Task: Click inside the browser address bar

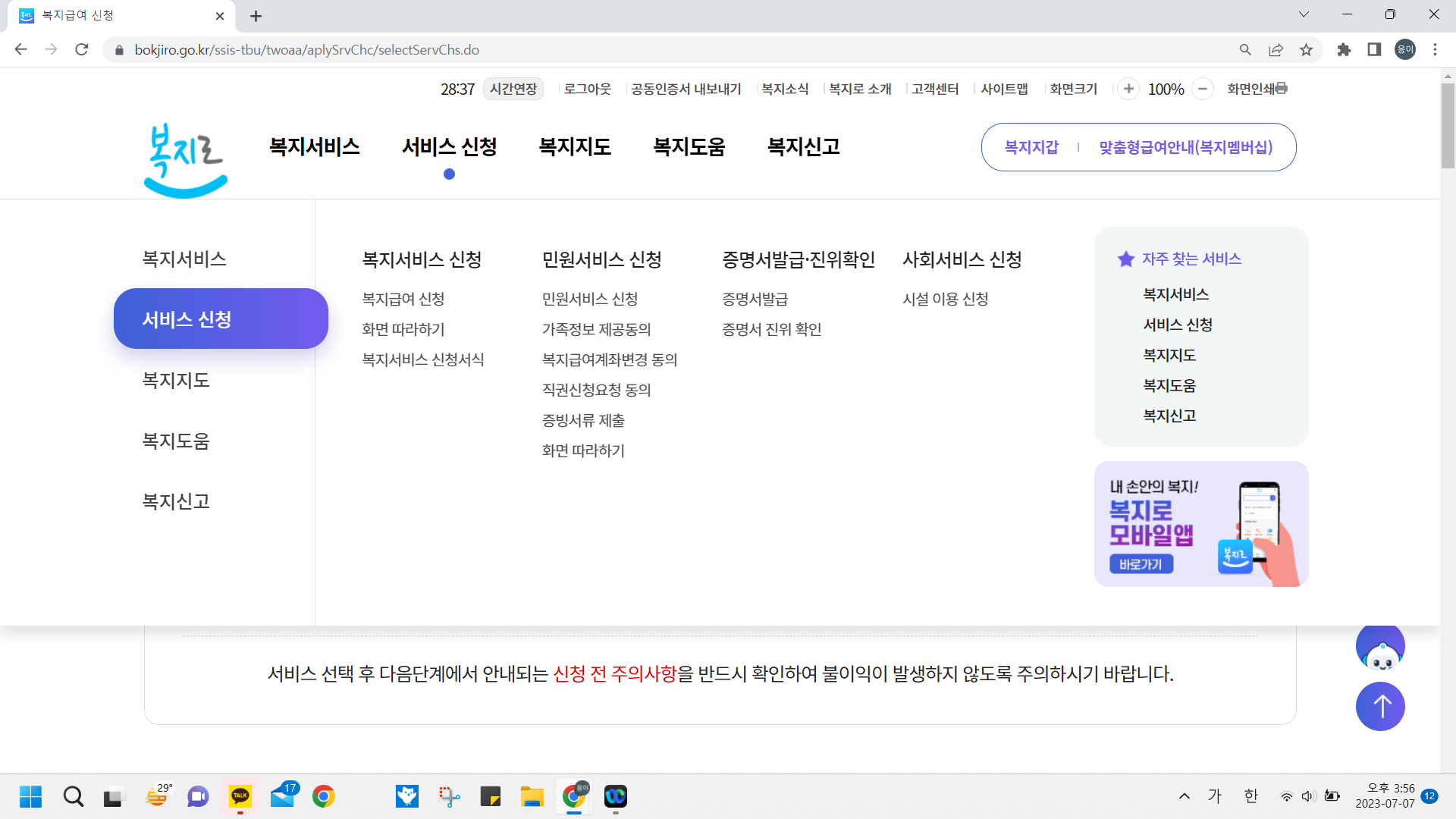Action: pos(455,49)
